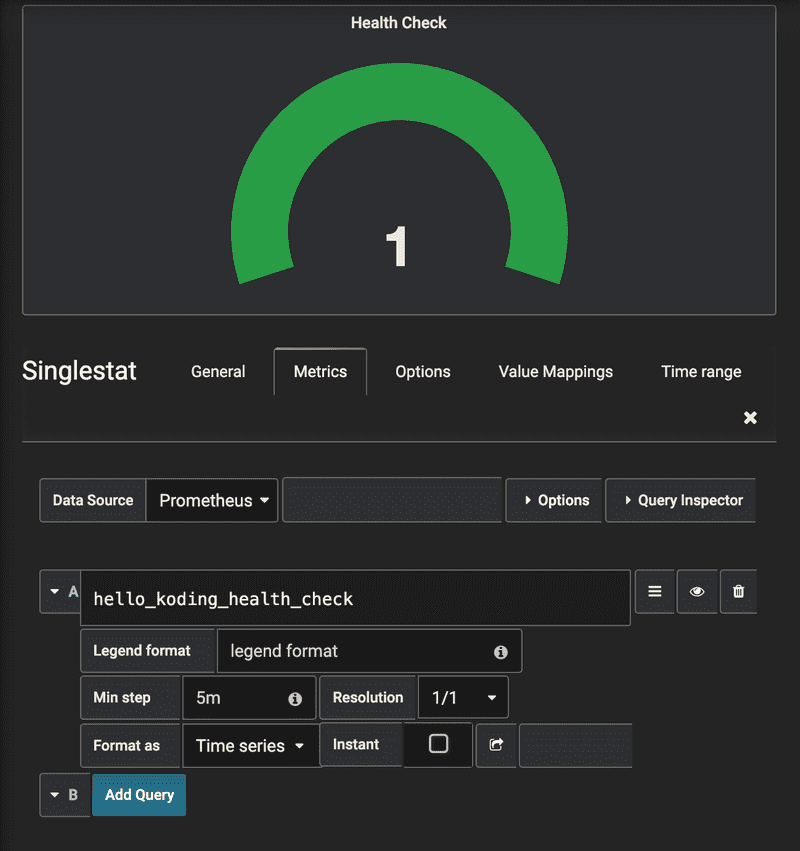Click the share link icon beside Instant
The width and height of the screenshot is (800, 851).
[496, 745]
